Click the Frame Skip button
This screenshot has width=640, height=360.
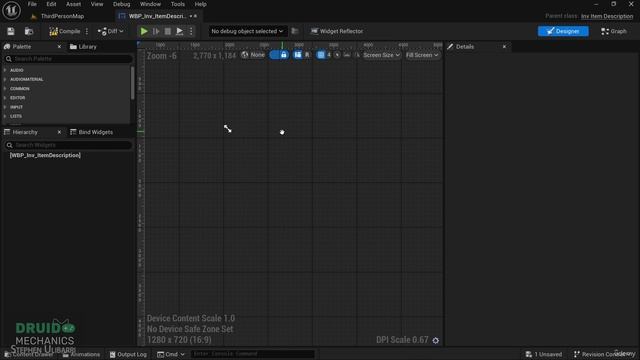[156, 31]
